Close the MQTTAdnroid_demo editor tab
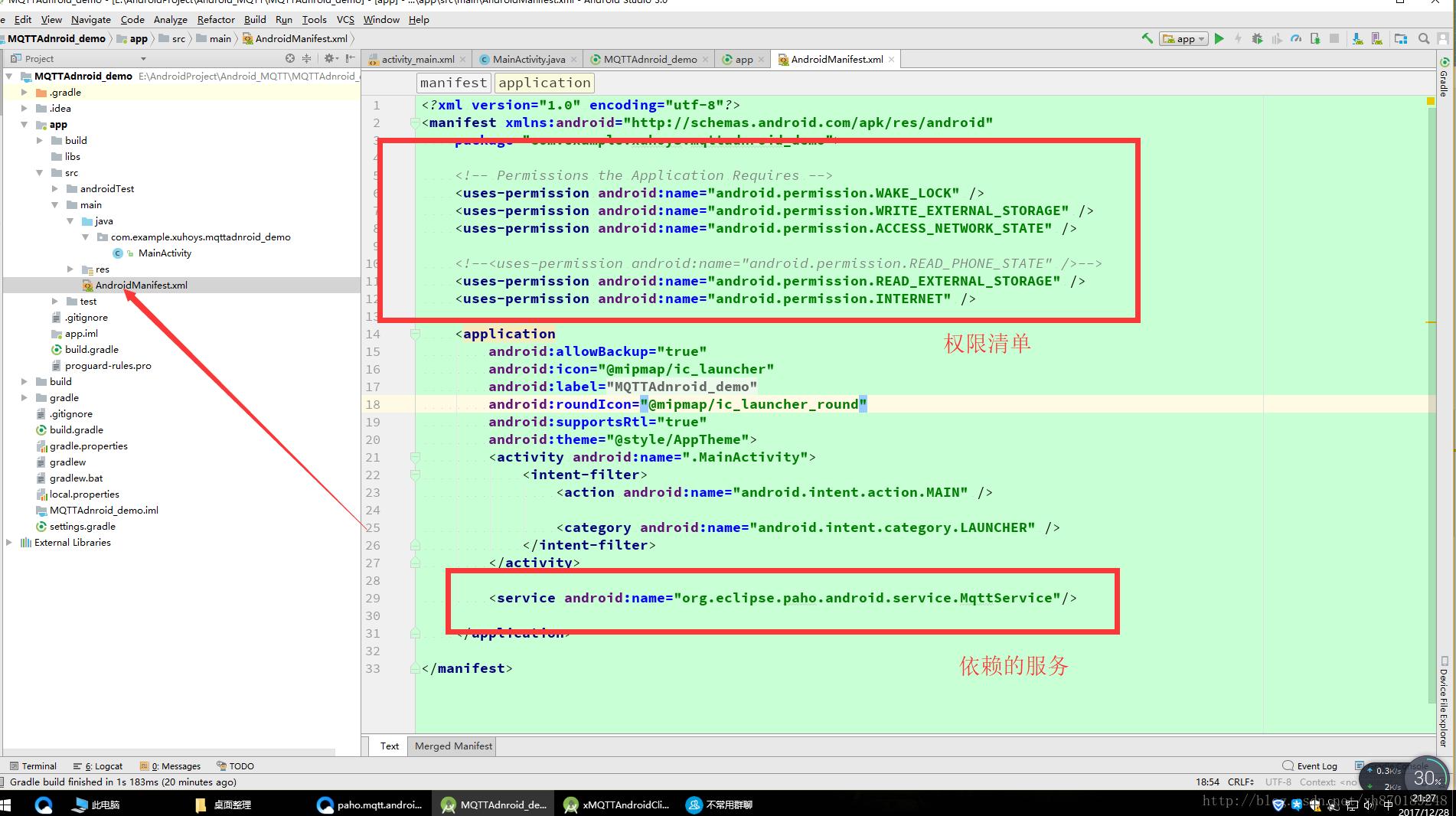Viewport: 1456px width, 816px height. [x=705, y=59]
